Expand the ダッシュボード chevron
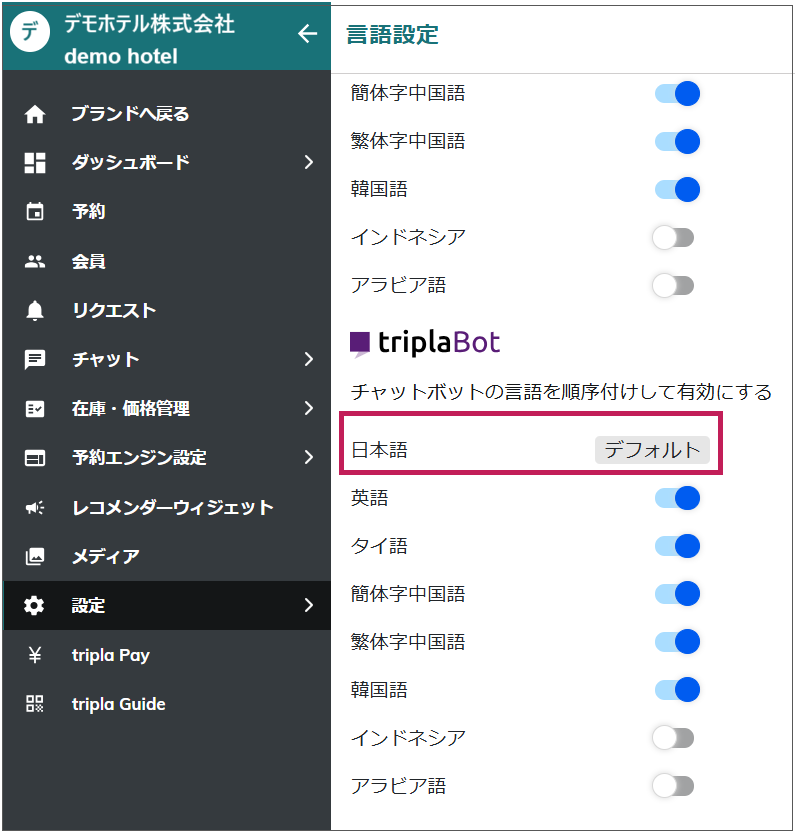The height and width of the screenshot is (833, 797). 309,163
